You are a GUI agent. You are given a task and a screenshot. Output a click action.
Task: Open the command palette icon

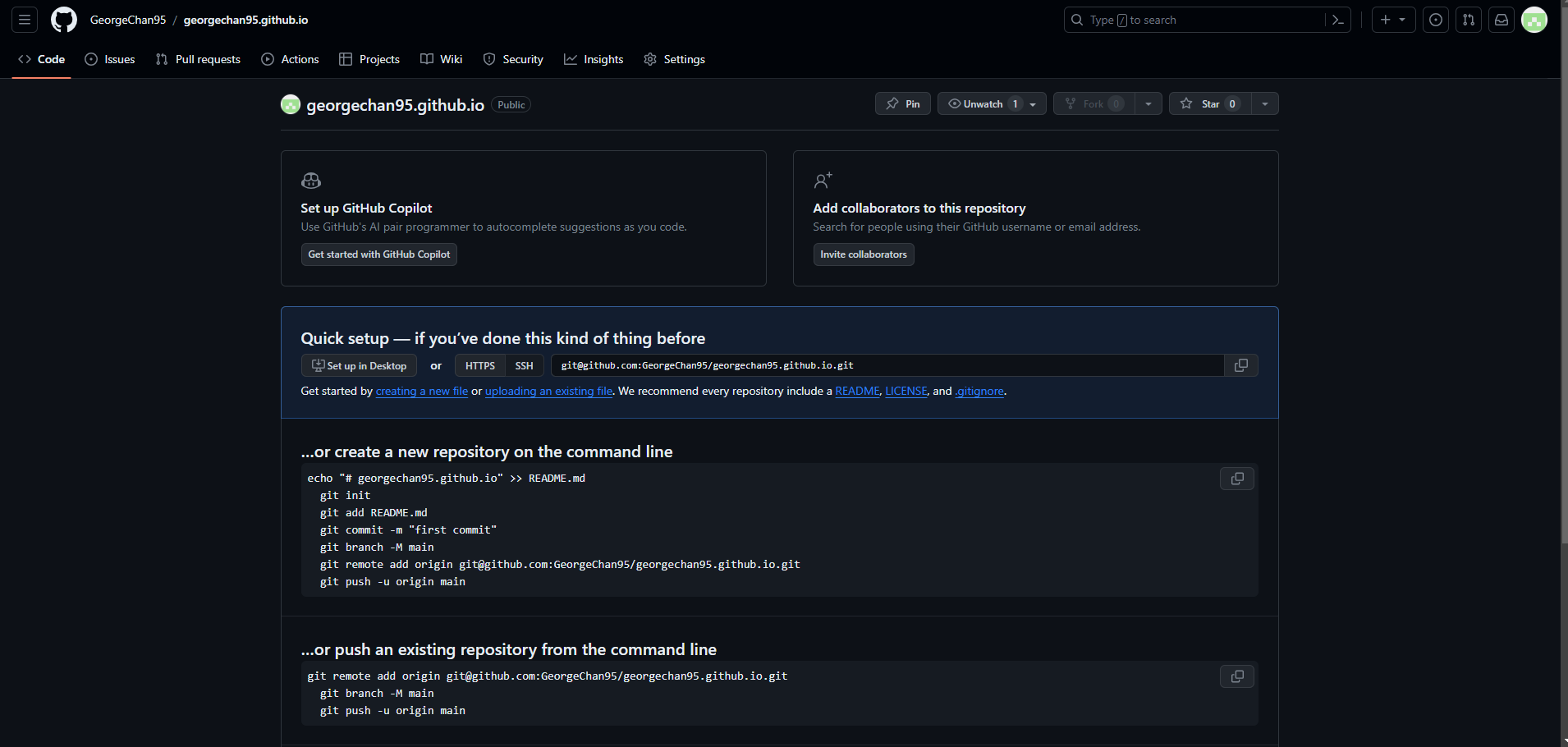[1338, 20]
